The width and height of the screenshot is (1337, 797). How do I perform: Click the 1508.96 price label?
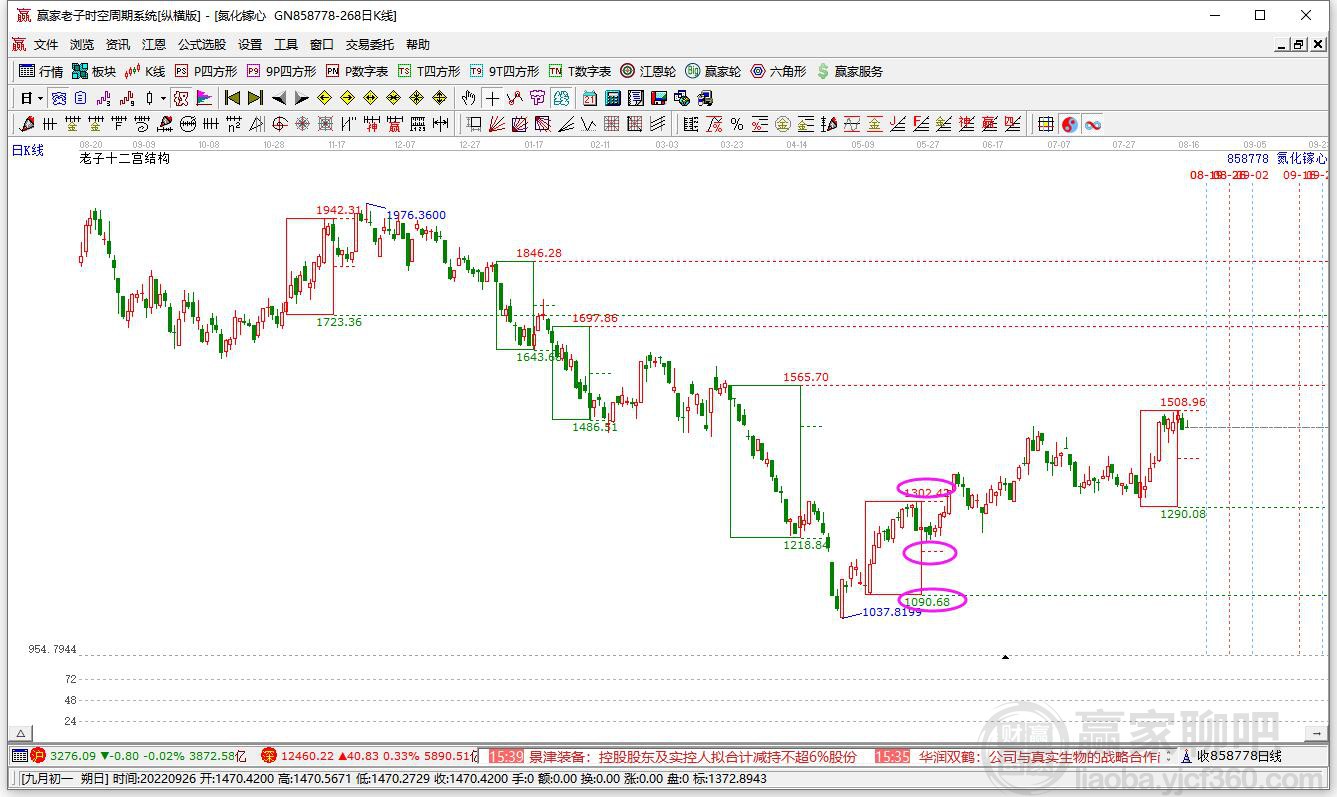[1183, 402]
